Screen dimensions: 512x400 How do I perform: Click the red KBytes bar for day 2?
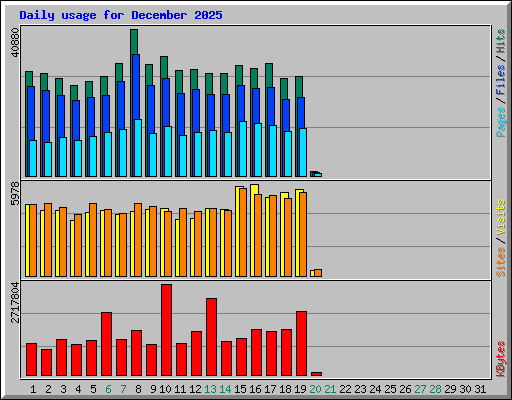click(46, 362)
